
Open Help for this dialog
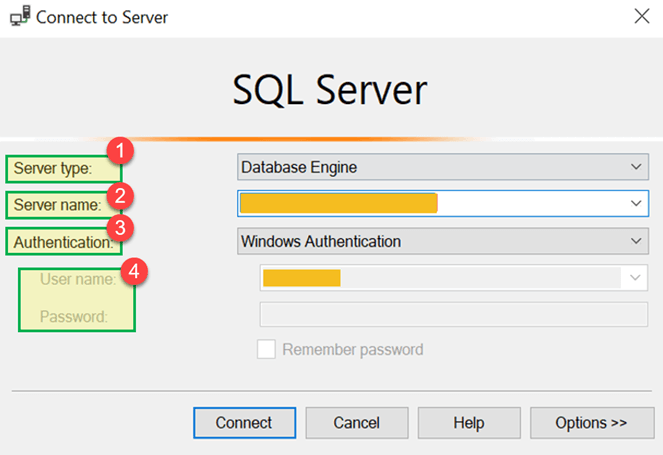coord(468,423)
